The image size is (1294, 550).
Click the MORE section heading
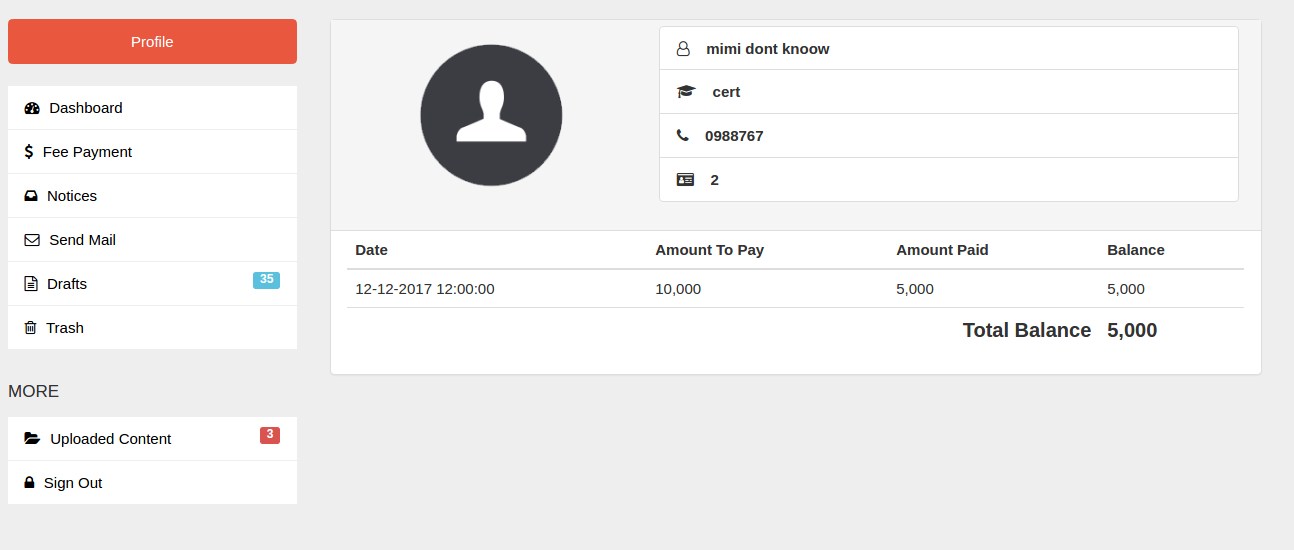pos(34,391)
